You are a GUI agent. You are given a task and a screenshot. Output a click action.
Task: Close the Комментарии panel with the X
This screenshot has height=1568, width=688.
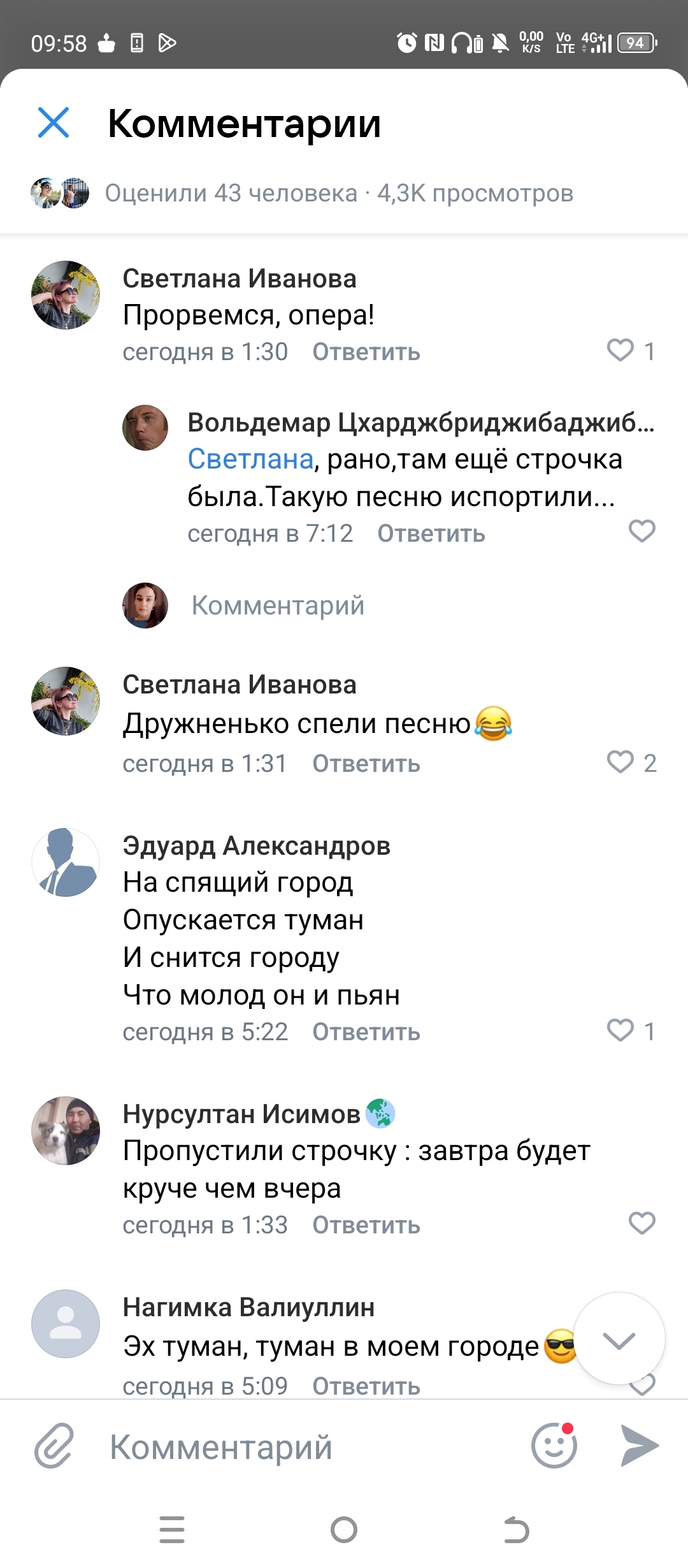click(x=54, y=122)
